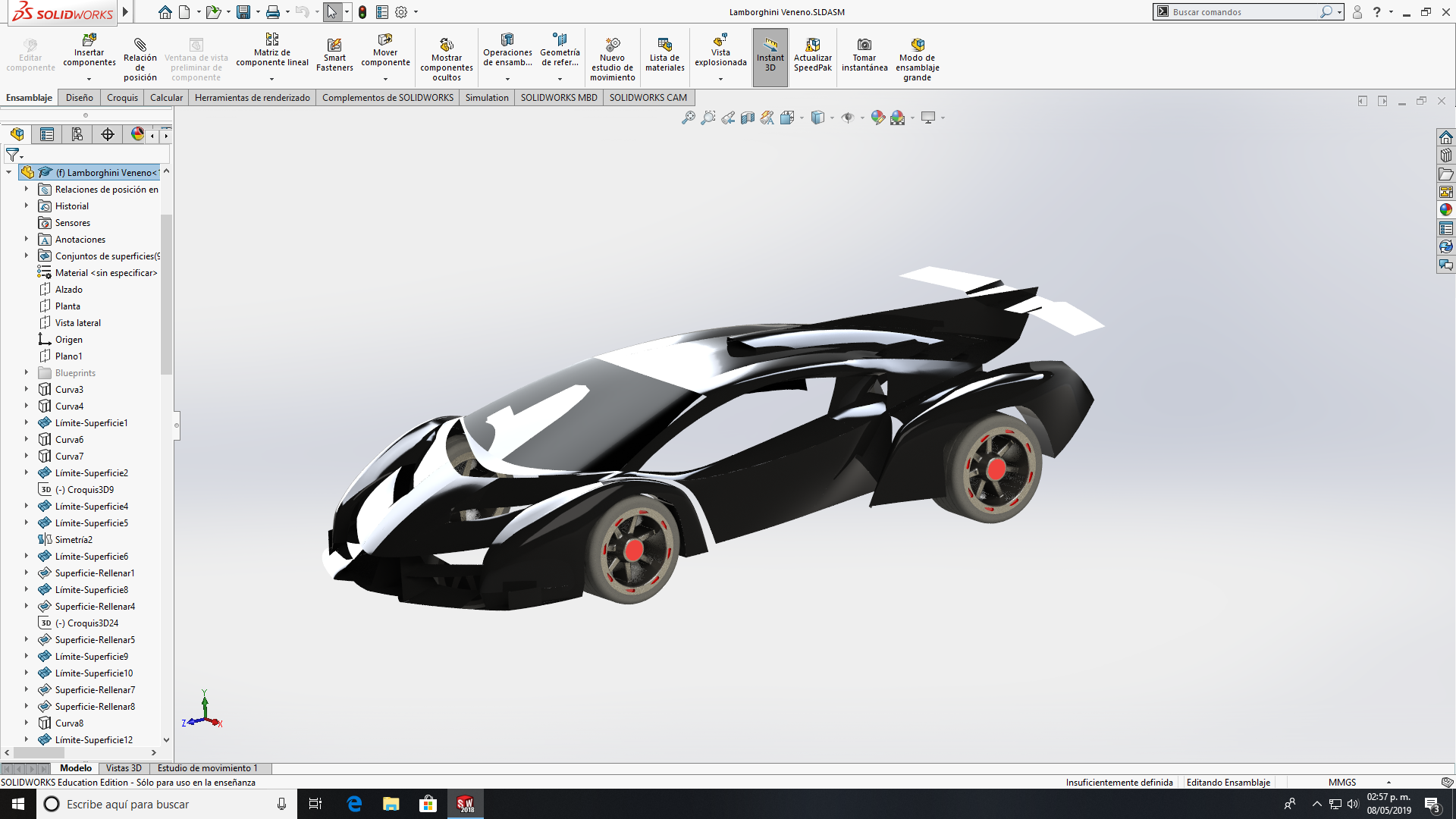Open Geometría de referencia tool
The width and height of the screenshot is (1456, 819).
coord(560,51)
